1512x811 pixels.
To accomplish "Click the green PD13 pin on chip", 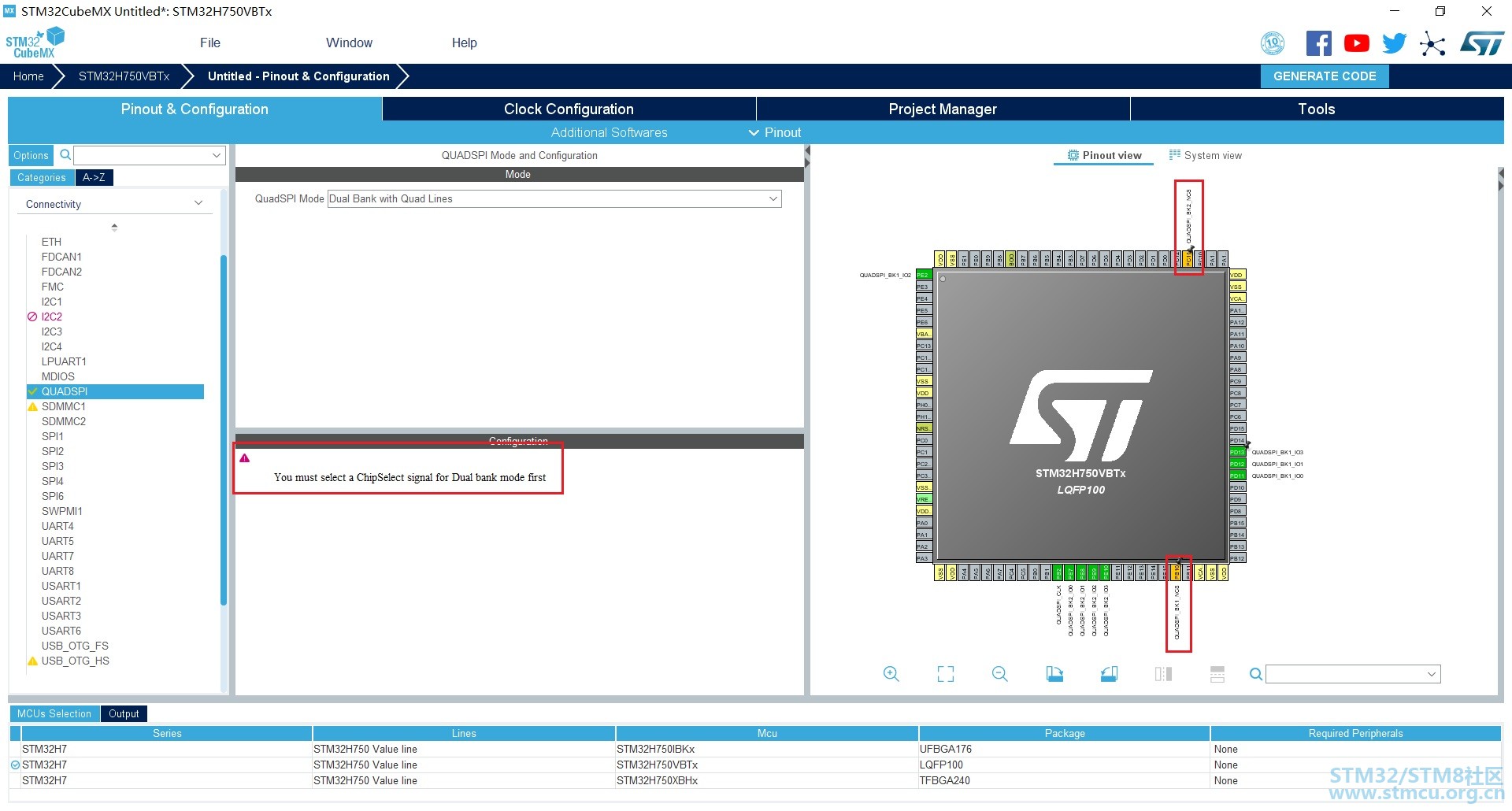I will (x=1237, y=452).
